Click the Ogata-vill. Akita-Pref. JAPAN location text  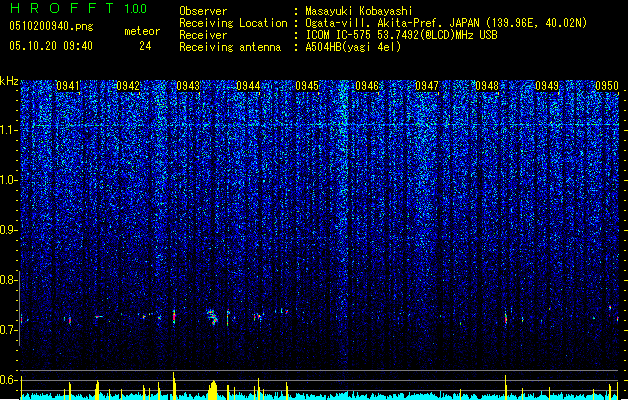446,23
